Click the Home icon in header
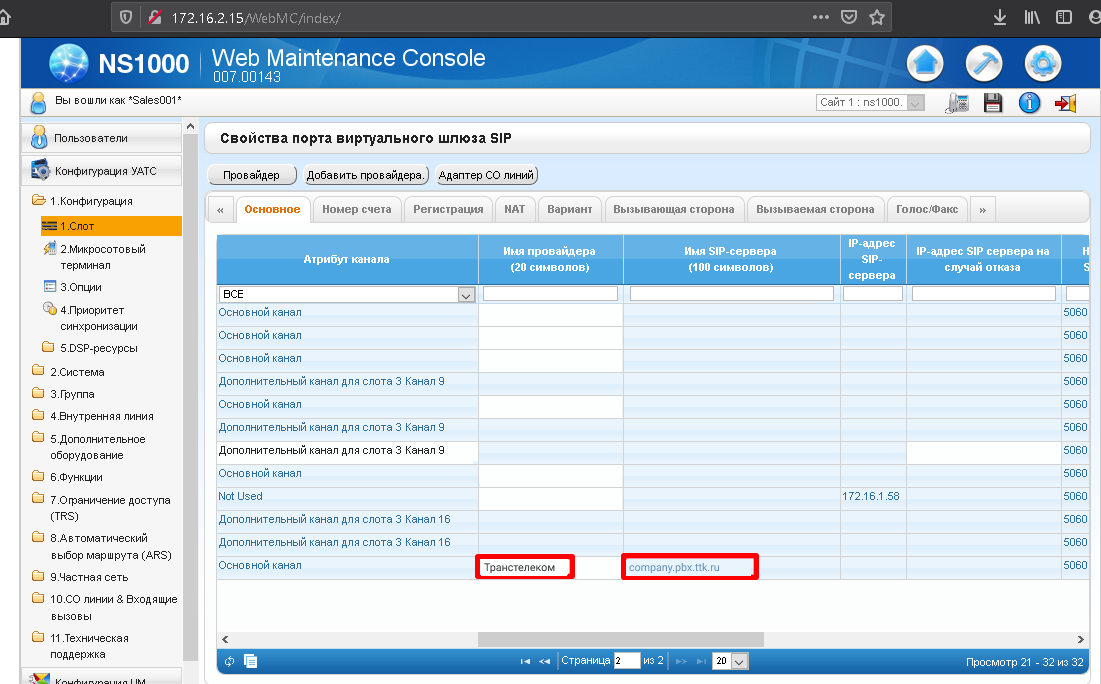The height and width of the screenshot is (684, 1101). pyautogui.click(x=925, y=64)
